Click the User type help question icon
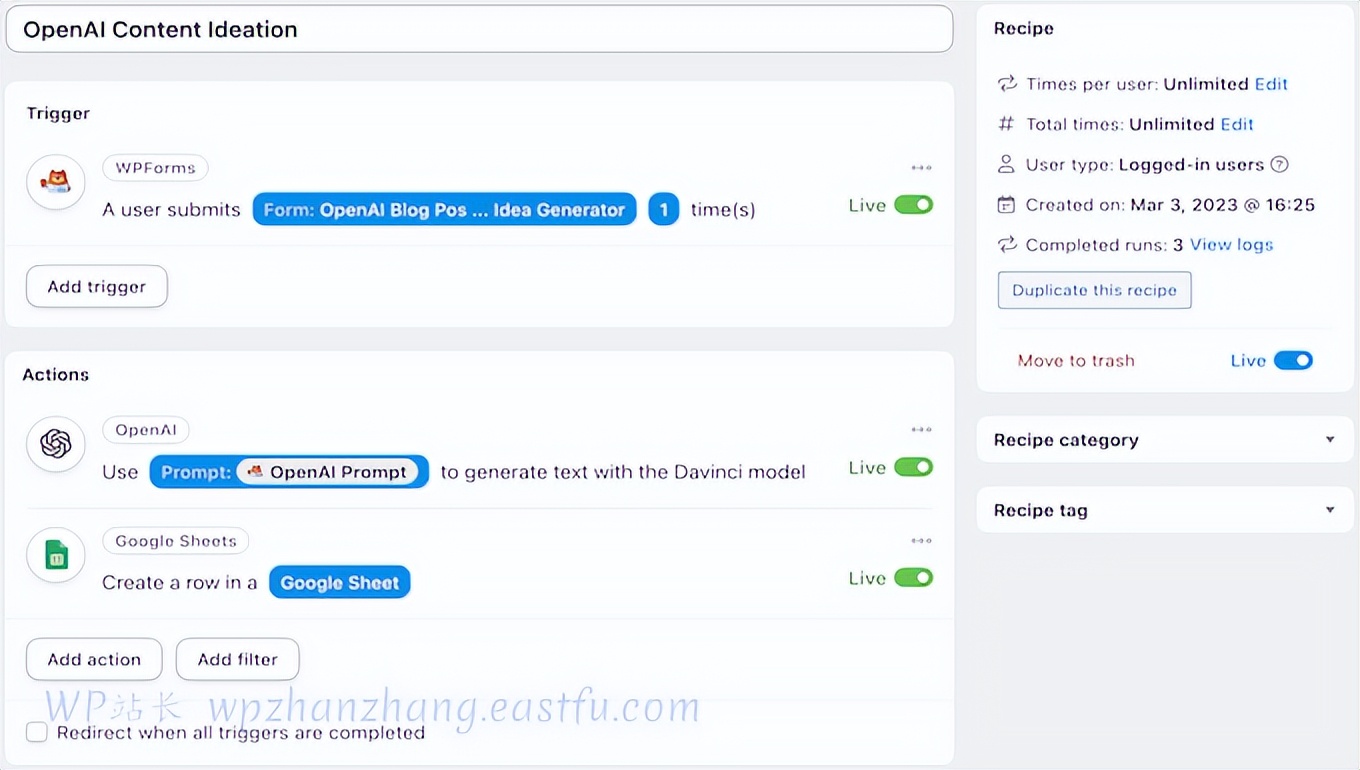This screenshot has height=770, width=1360. (x=1279, y=165)
